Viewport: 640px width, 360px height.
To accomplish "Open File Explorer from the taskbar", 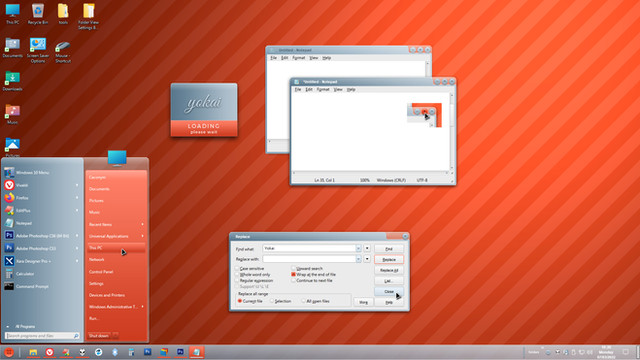I will coord(33,352).
